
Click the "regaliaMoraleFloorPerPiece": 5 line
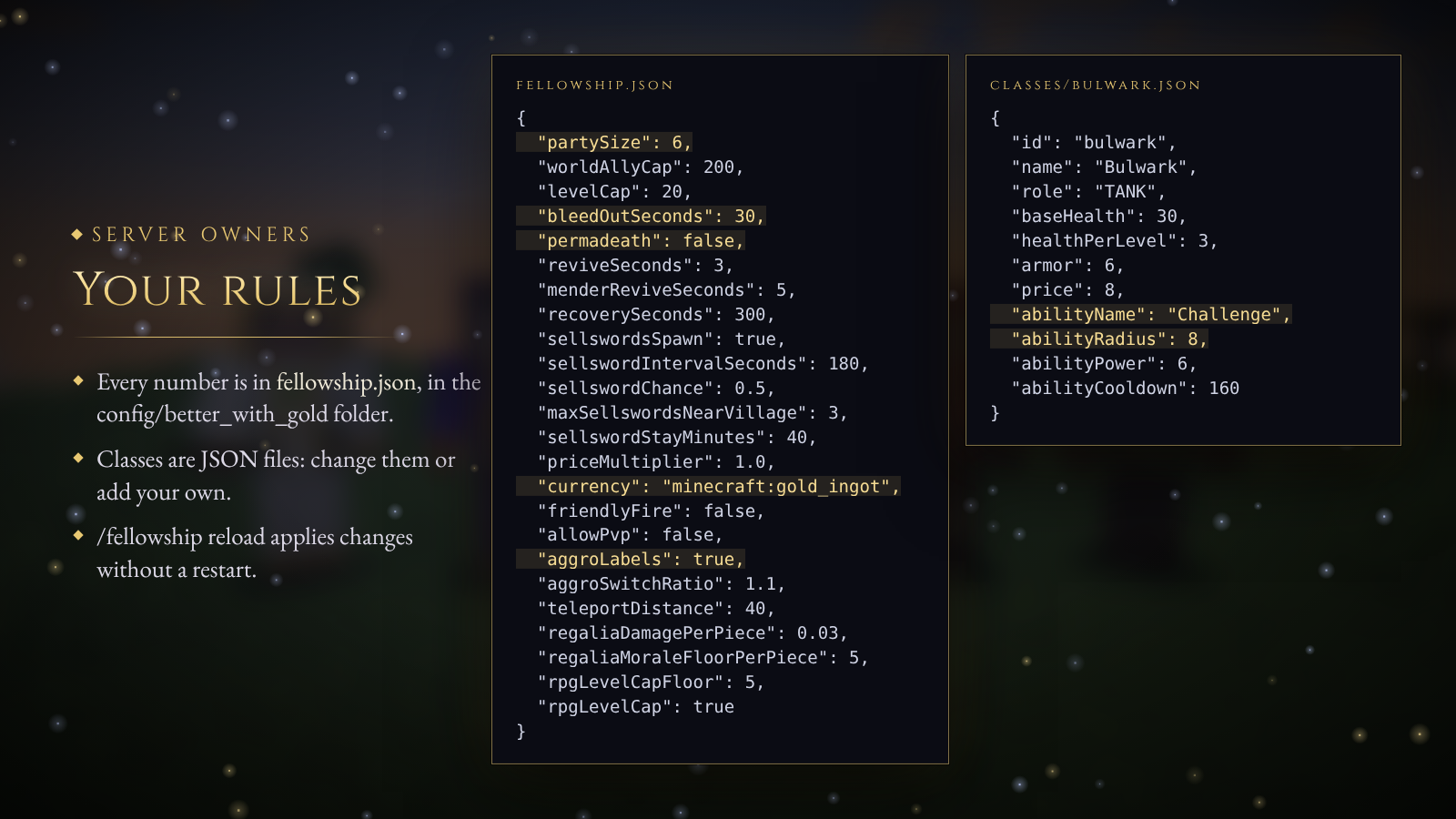(703, 658)
